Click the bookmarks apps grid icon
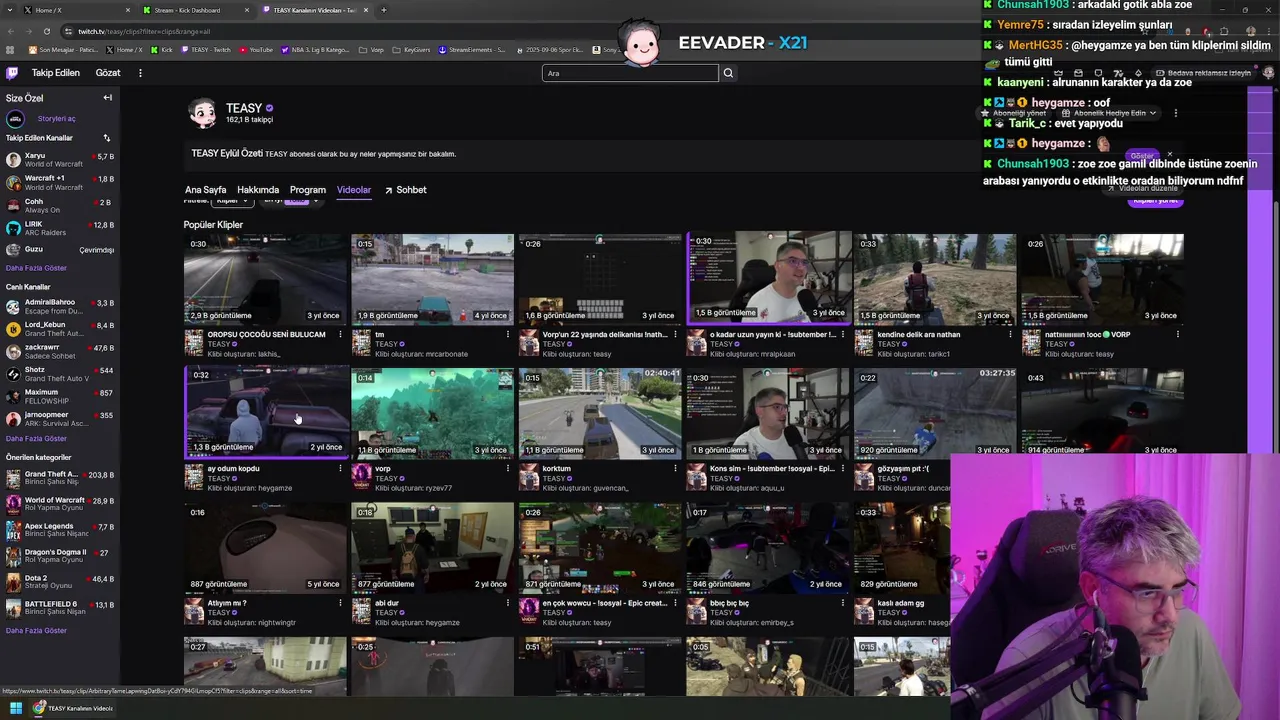This screenshot has width=1280, height=720. [x=11, y=49]
